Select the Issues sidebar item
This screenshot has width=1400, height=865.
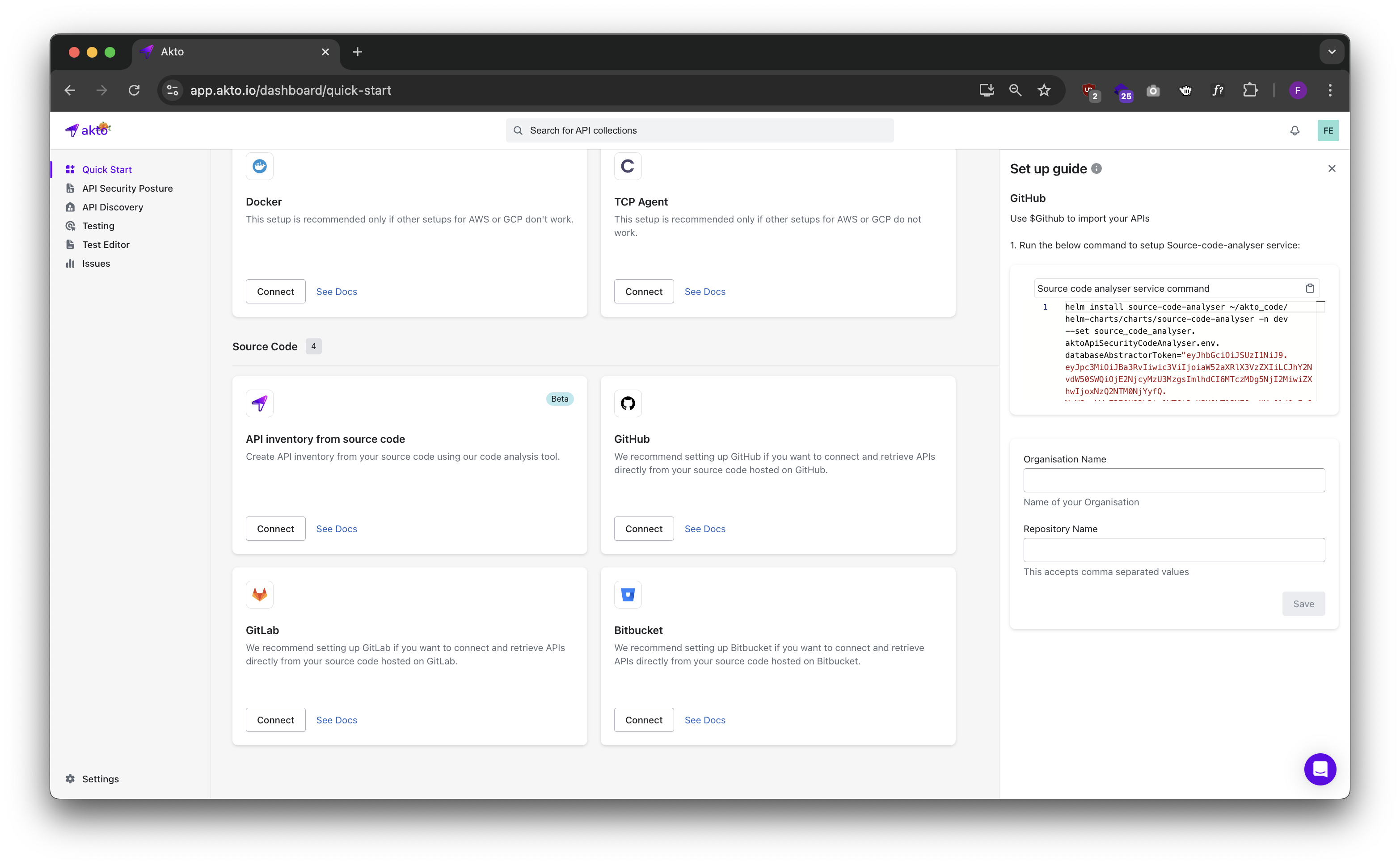pos(96,263)
